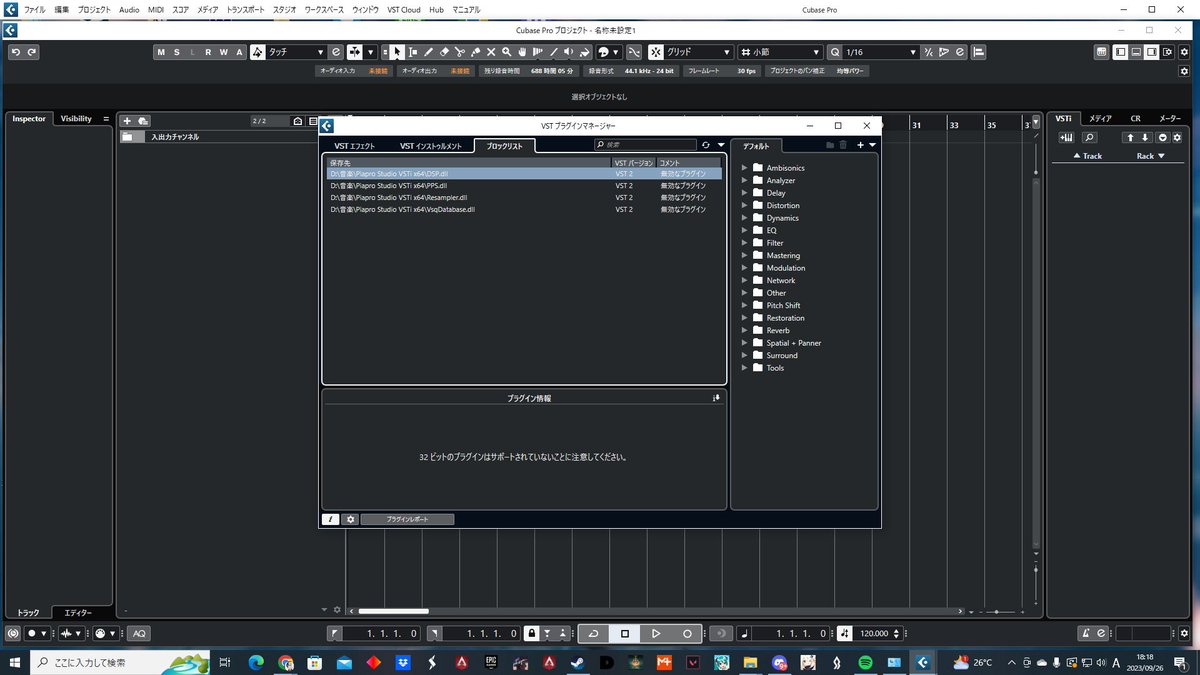Select the Mute (X) tool
The height and width of the screenshot is (675, 1200).
[x=491, y=52]
